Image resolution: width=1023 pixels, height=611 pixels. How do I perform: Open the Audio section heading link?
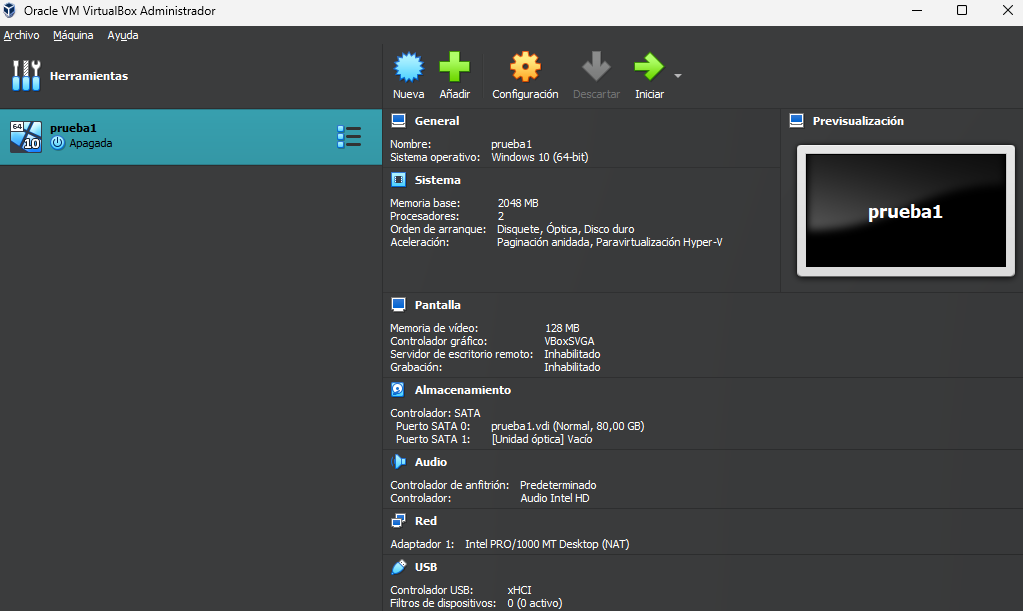pyautogui.click(x=431, y=462)
